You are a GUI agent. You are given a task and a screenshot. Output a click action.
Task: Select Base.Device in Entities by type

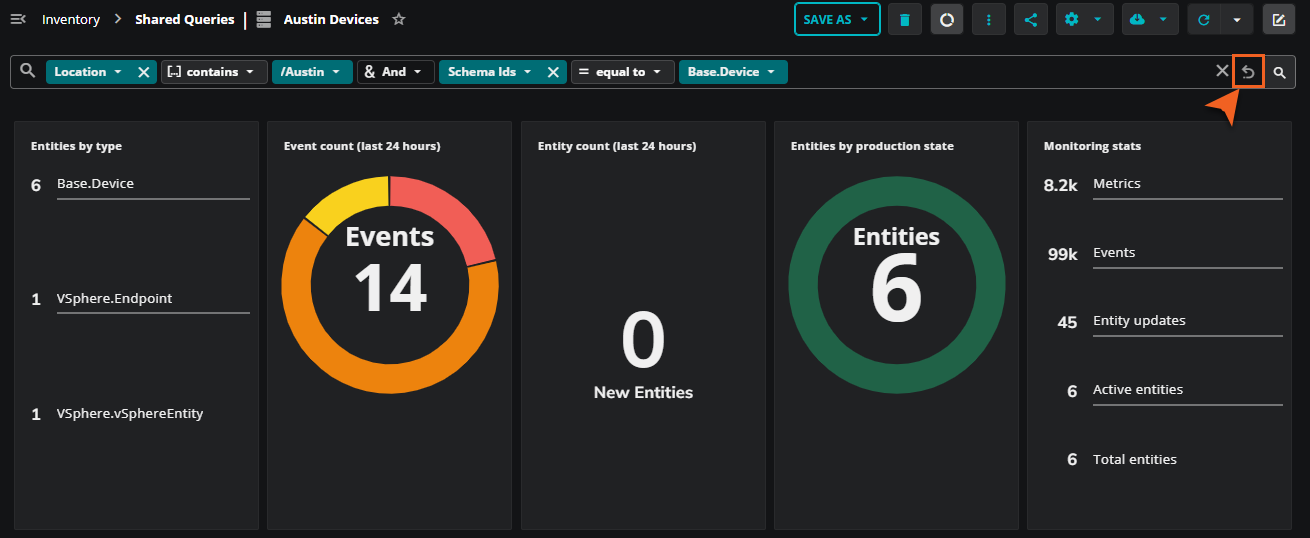point(95,184)
